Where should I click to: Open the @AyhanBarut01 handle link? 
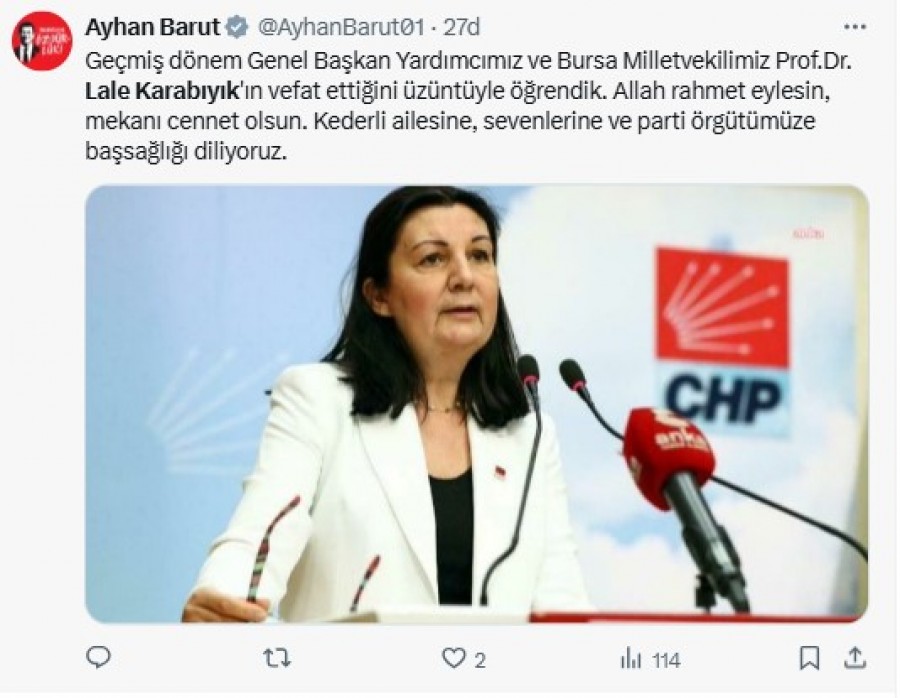(x=341, y=27)
